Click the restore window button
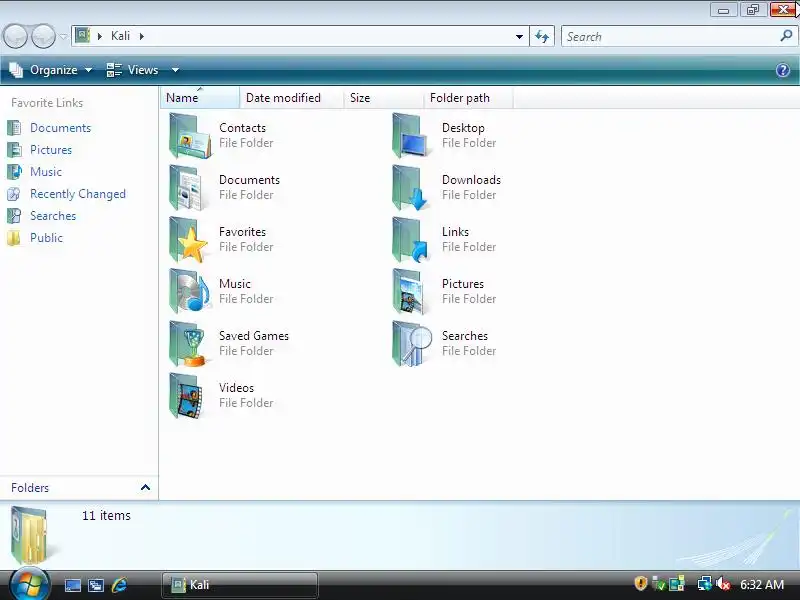This screenshot has height=600, width=800. [x=753, y=10]
